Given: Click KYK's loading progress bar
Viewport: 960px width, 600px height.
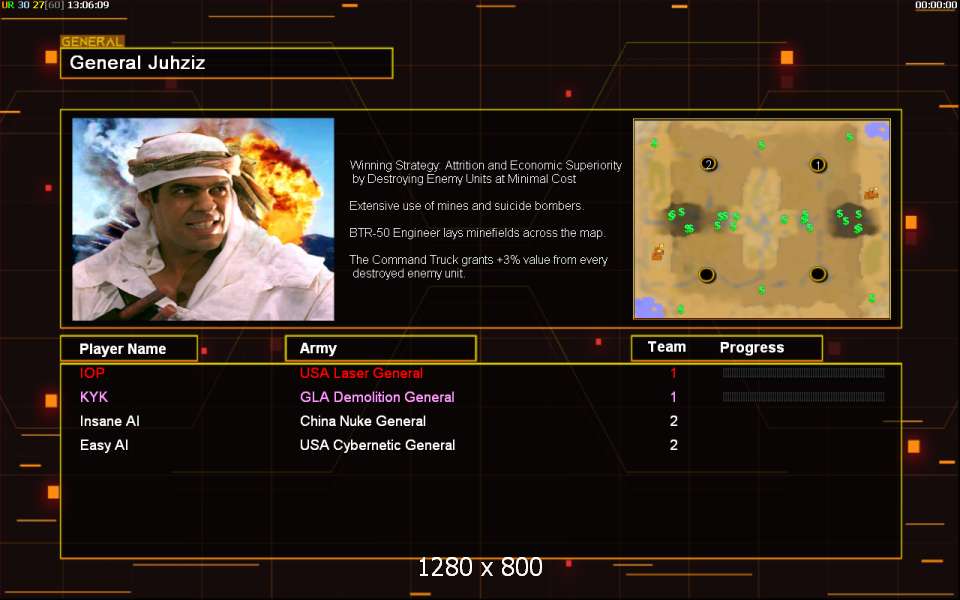Looking at the screenshot, I should coord(803,397).
